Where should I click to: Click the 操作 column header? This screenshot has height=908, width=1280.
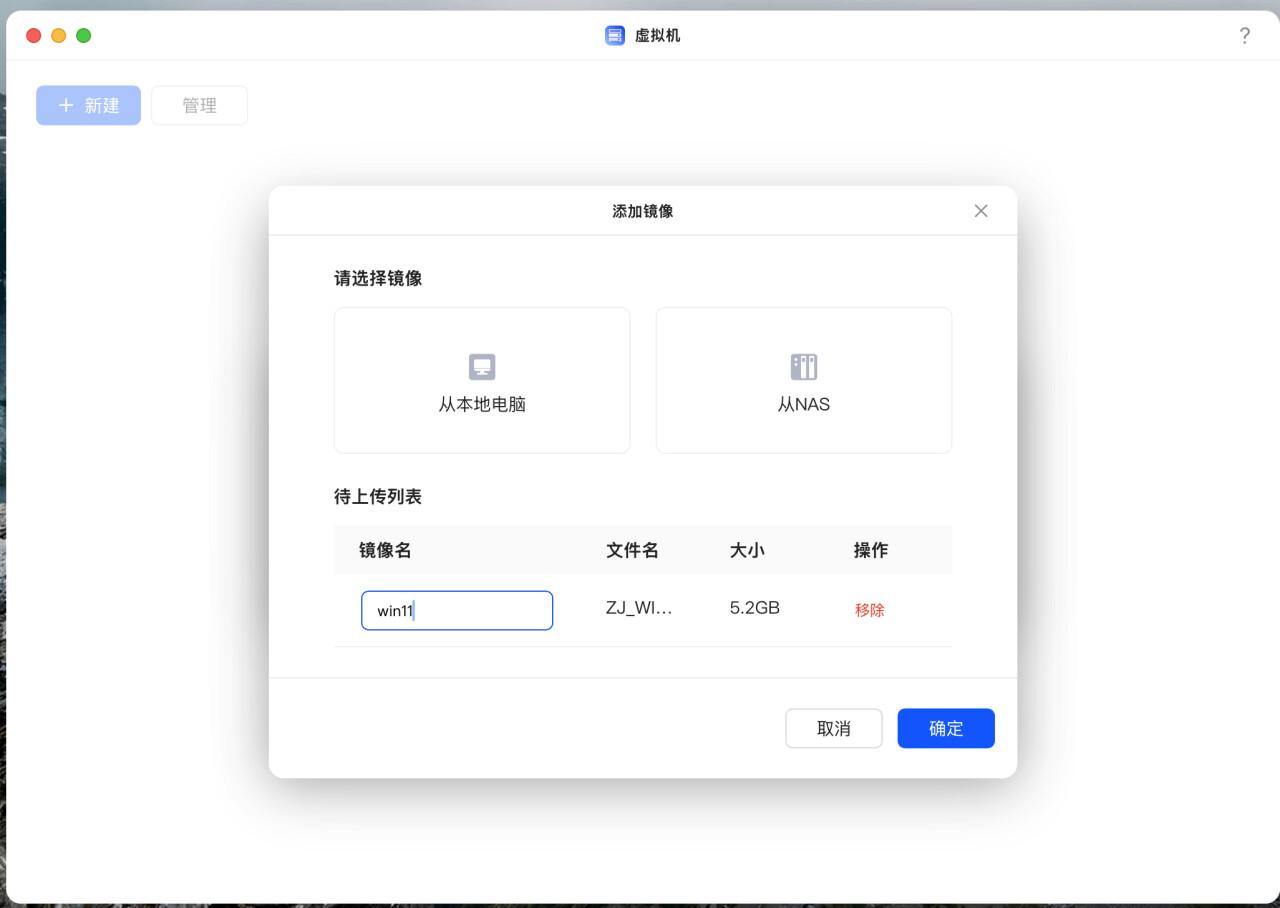(871, 550)
